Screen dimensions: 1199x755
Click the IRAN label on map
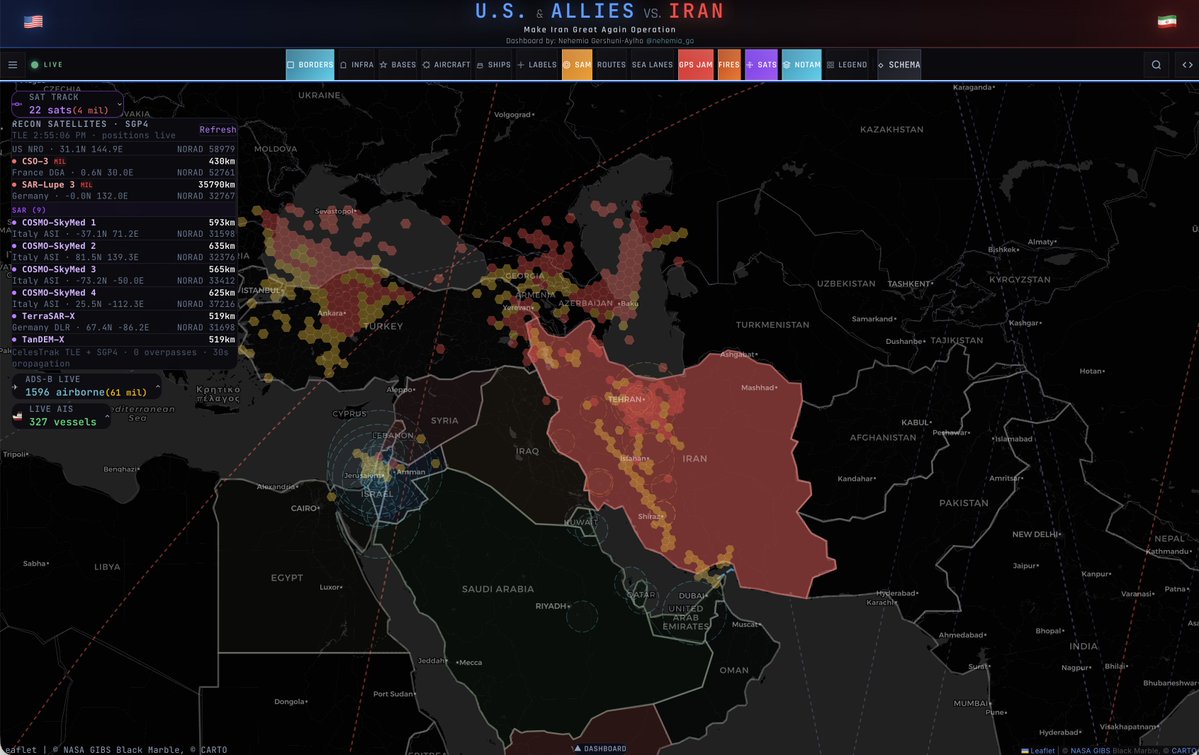coord(694,459)
